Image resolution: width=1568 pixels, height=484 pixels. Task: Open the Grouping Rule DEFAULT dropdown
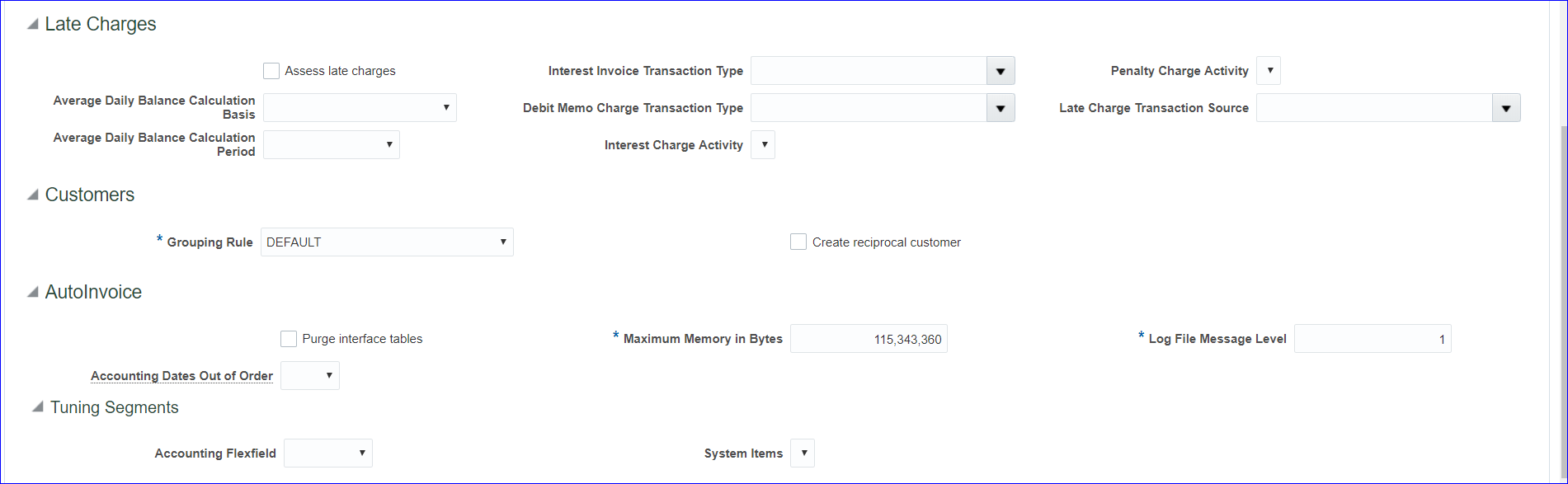point(387,242)
